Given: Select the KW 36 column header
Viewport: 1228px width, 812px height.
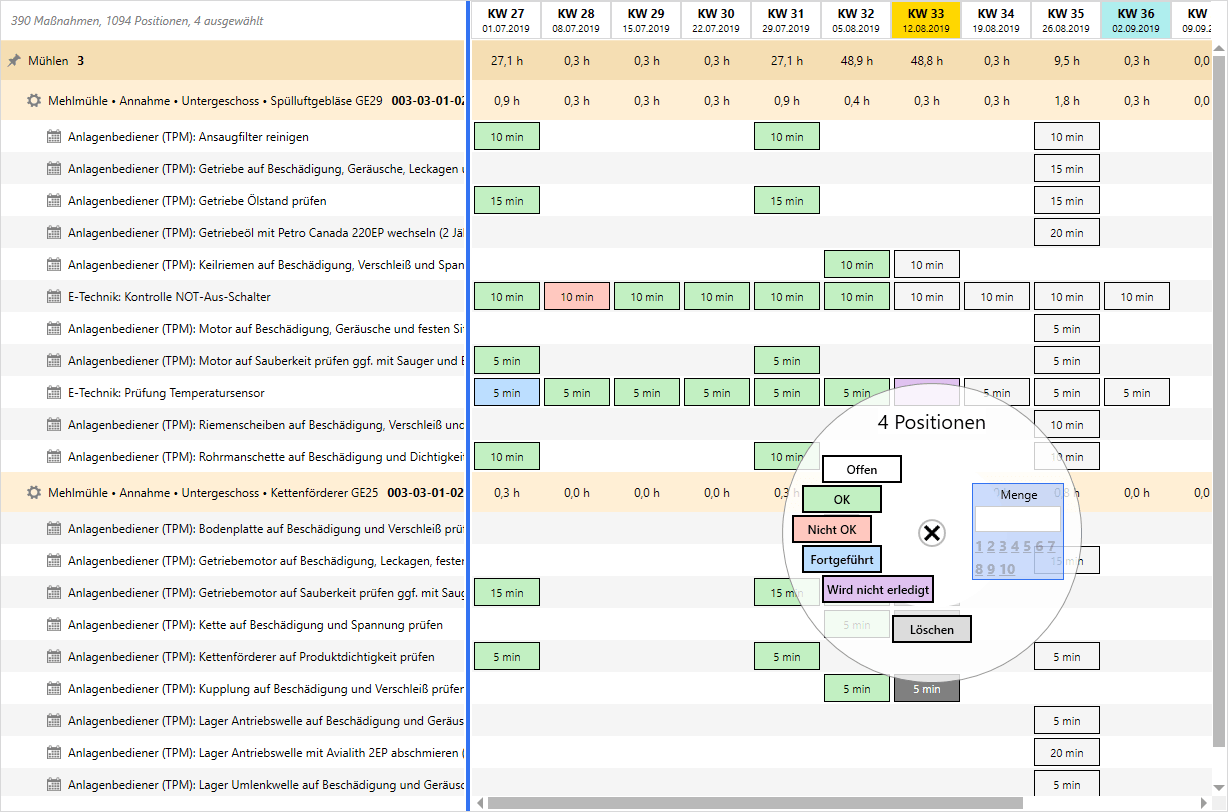Looking at the screenshot, I should (1136, 20).
